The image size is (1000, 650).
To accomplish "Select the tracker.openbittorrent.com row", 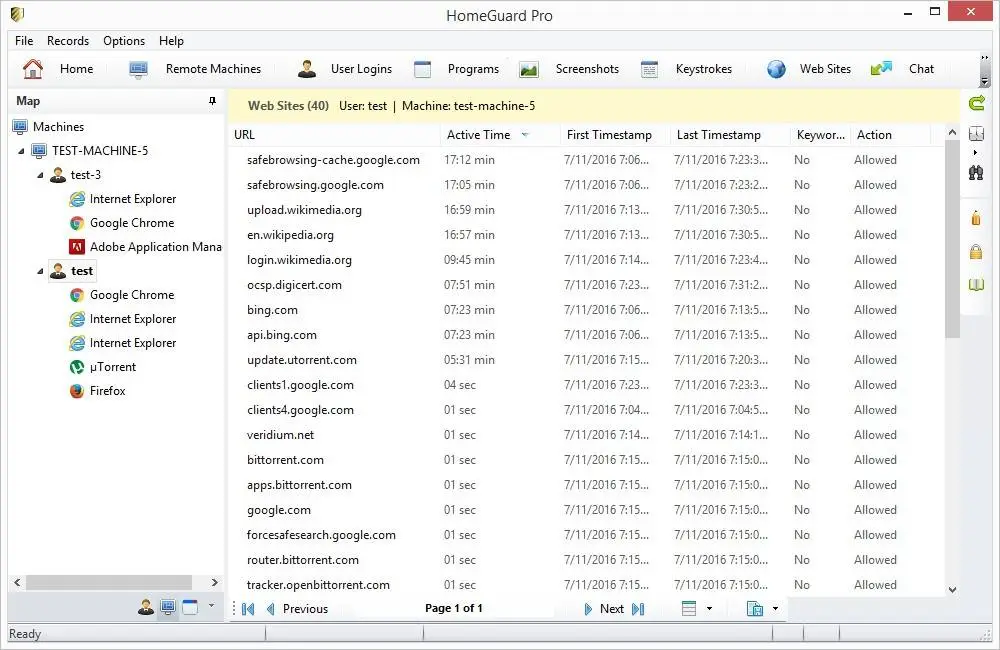I will pyautogui.click(x=585, y=585).
